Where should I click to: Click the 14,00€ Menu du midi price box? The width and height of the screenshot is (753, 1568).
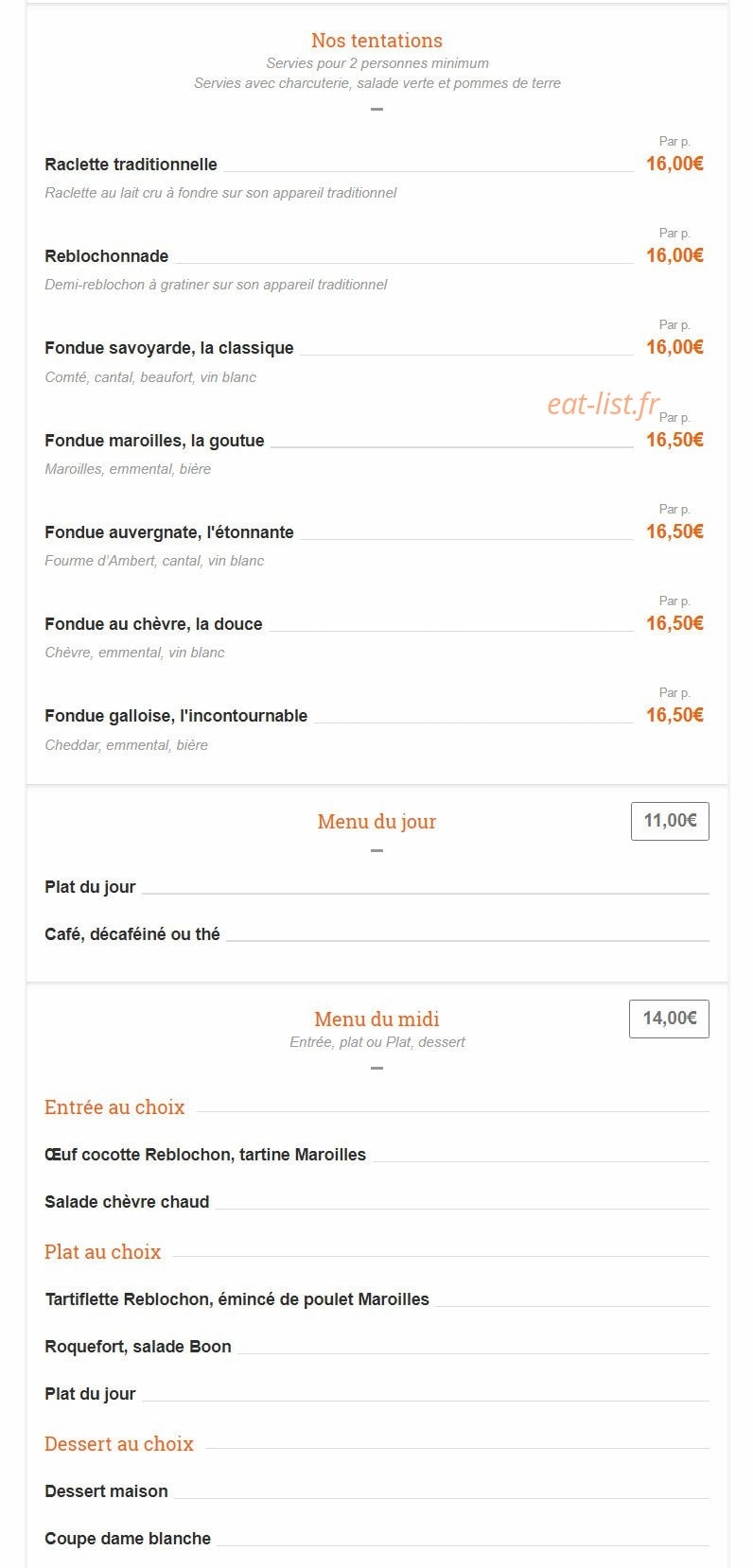tap(669, 1019)
